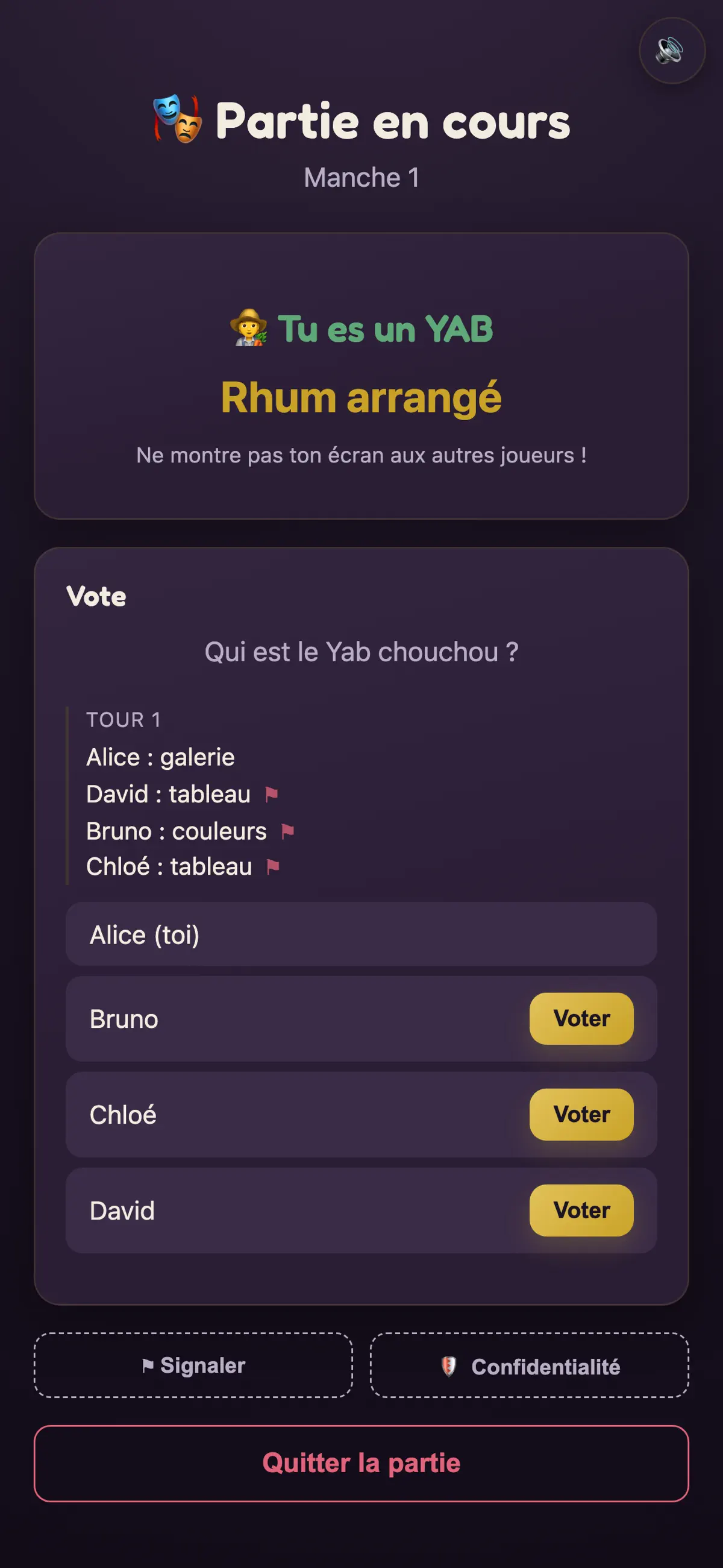This screenshot has width=723, height=1568.
Task: Click the theater masks icon in title
Action: tap(177, 119)
